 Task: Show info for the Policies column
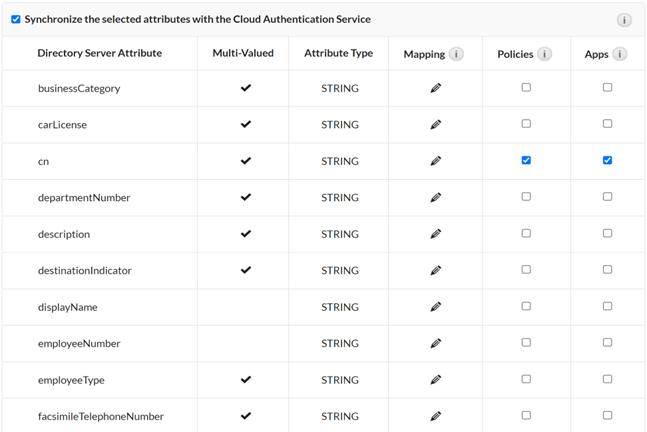tap(544, 54)
